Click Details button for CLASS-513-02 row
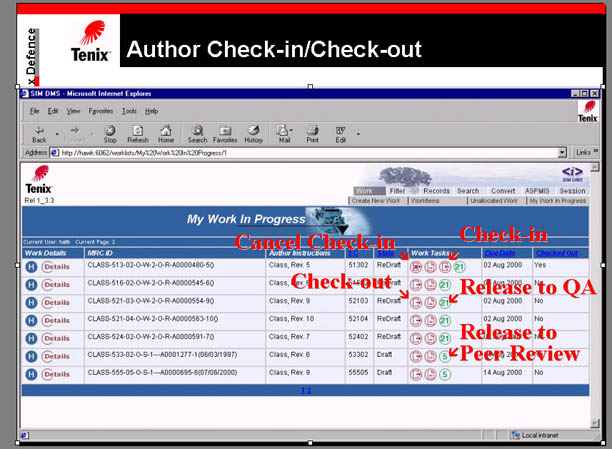Screen dimensions: 612x449 pyautogui.click(x=56, y=267)
